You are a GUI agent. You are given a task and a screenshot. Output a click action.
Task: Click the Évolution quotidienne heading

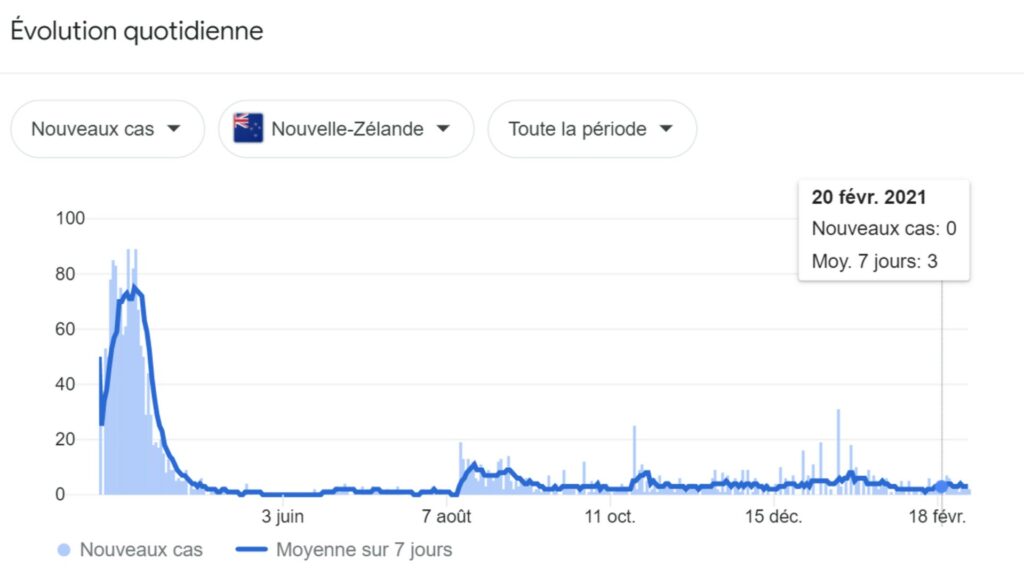click(x=137, y=31)
